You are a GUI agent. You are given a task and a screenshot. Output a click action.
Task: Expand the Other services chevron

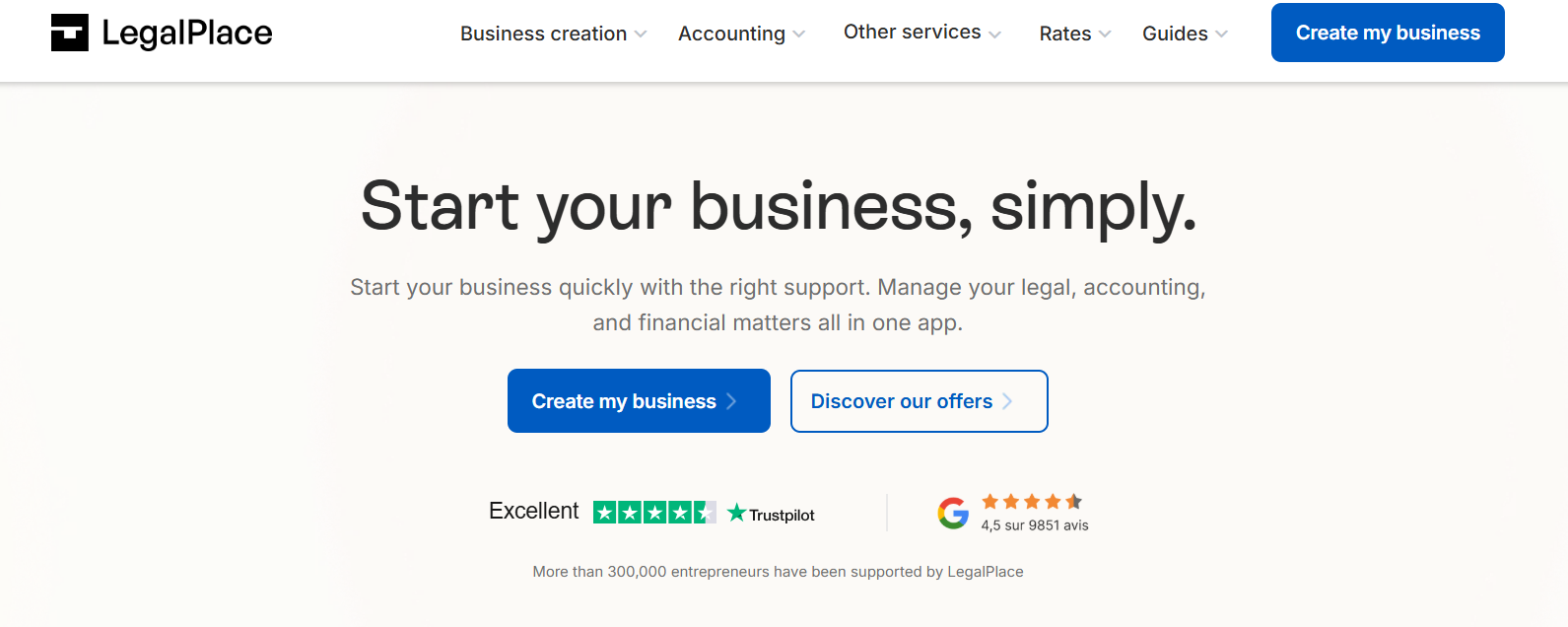994,35
